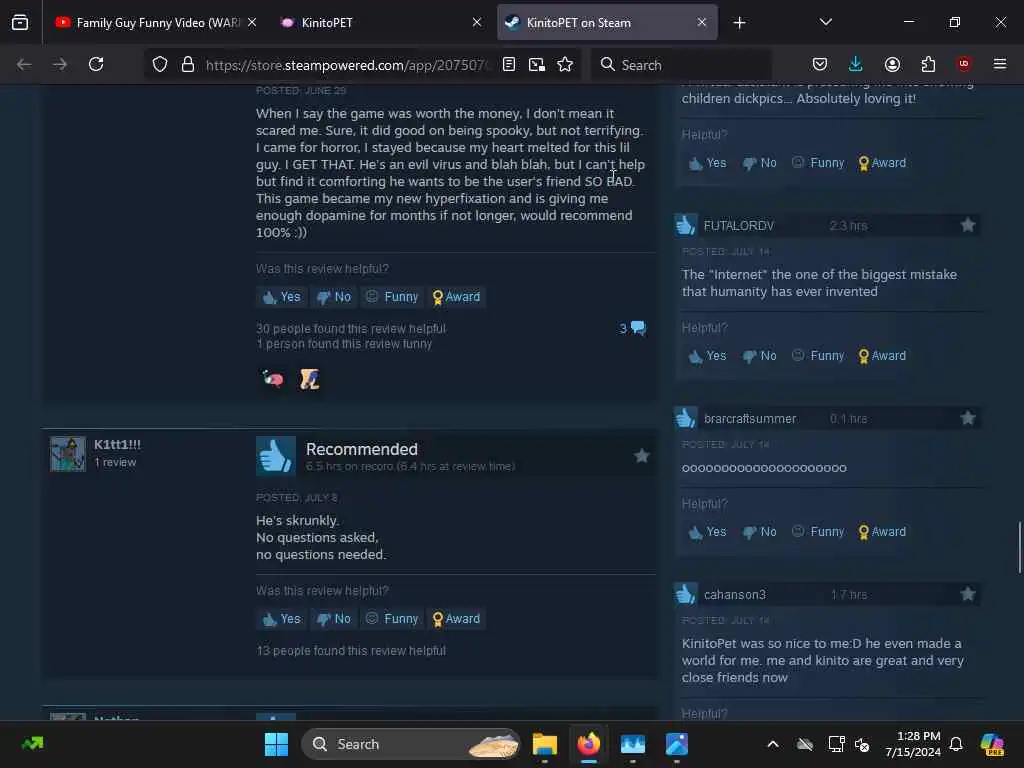Open tracking protection shield icon
Viewport: 1024px width, 768px height.
click(160, 65)
